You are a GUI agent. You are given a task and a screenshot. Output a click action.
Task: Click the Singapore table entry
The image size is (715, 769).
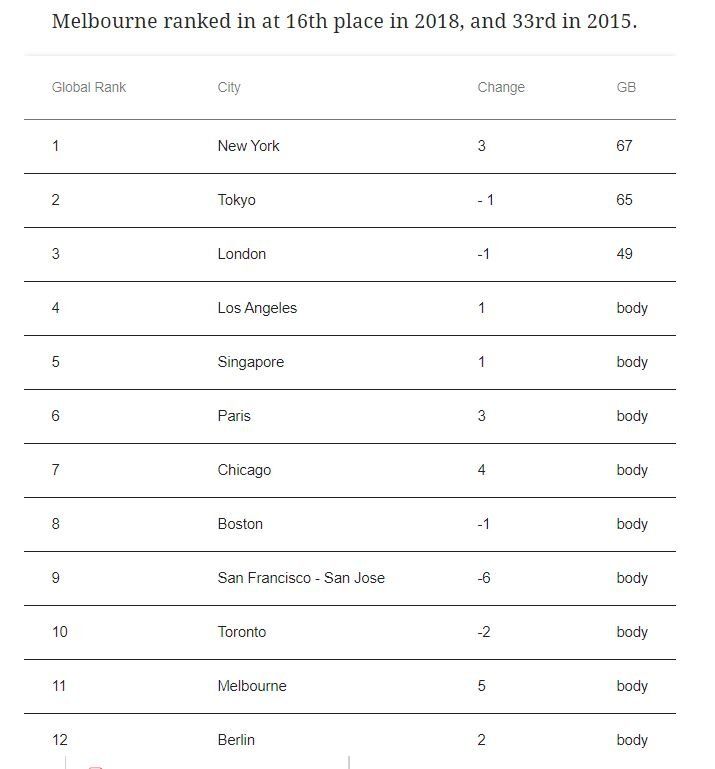click(x=251, y=362)
